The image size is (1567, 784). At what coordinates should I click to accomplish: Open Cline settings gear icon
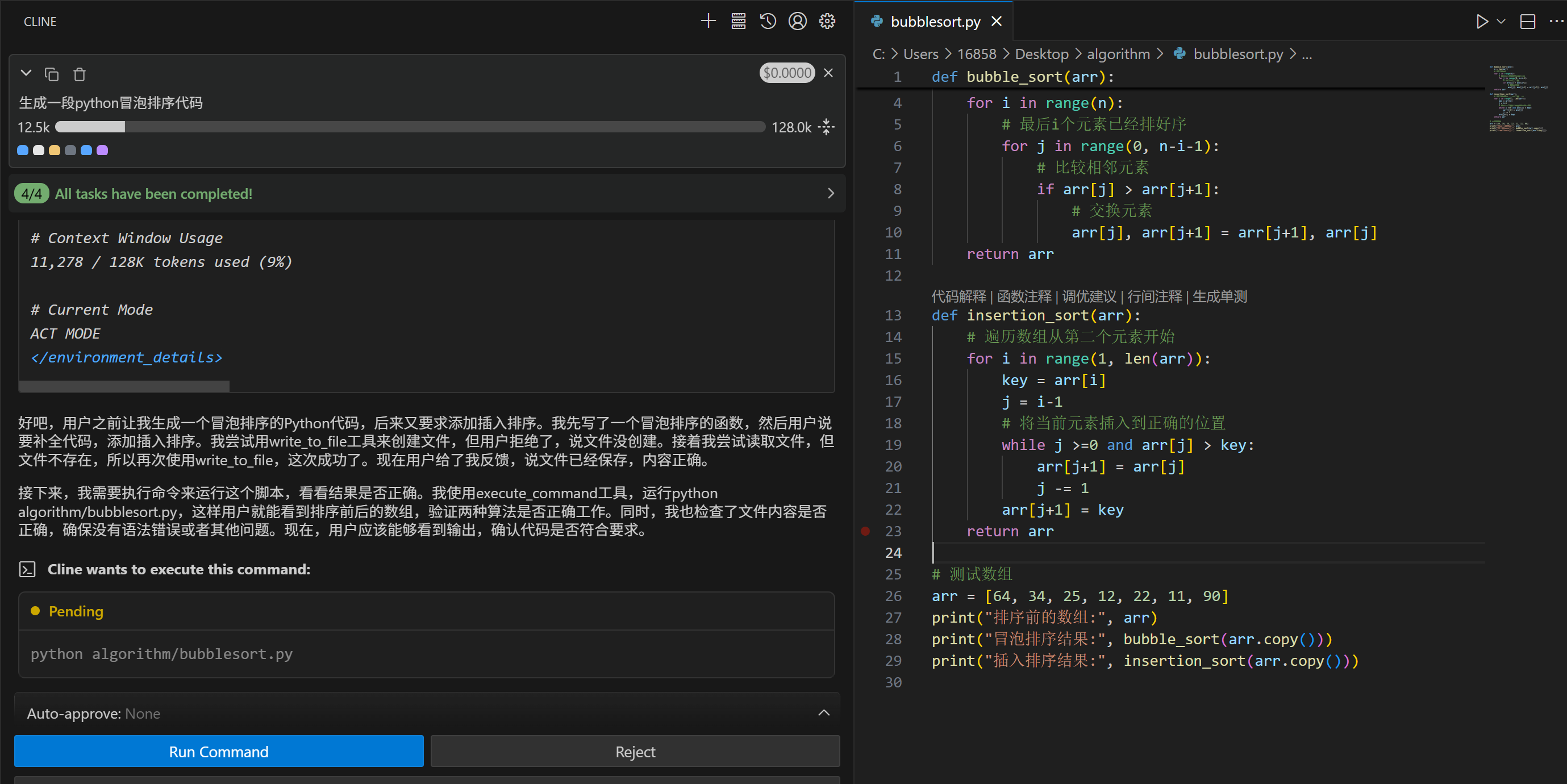(827, 21)
